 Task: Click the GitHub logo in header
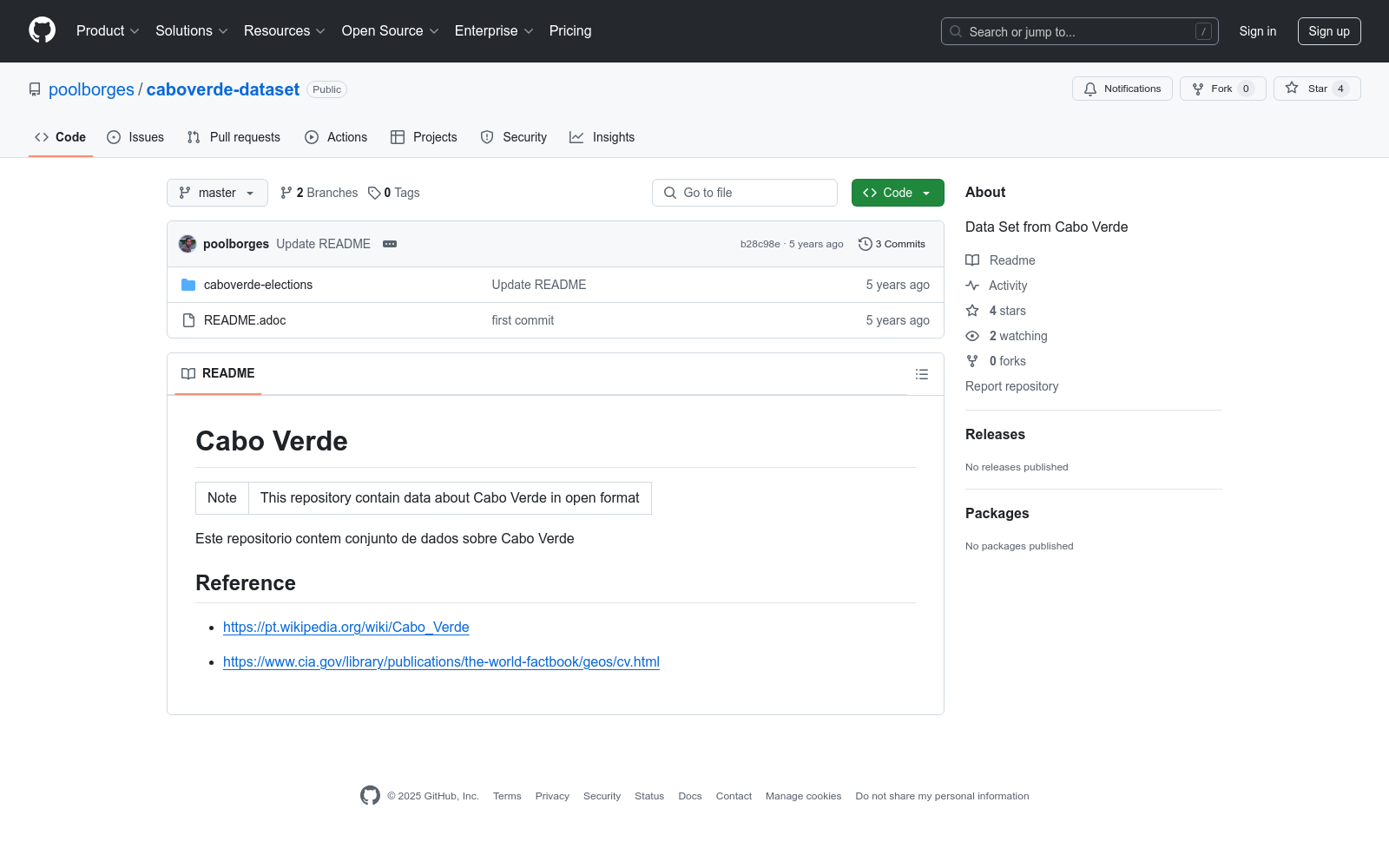pyautogui.click(x=42, y=30)
